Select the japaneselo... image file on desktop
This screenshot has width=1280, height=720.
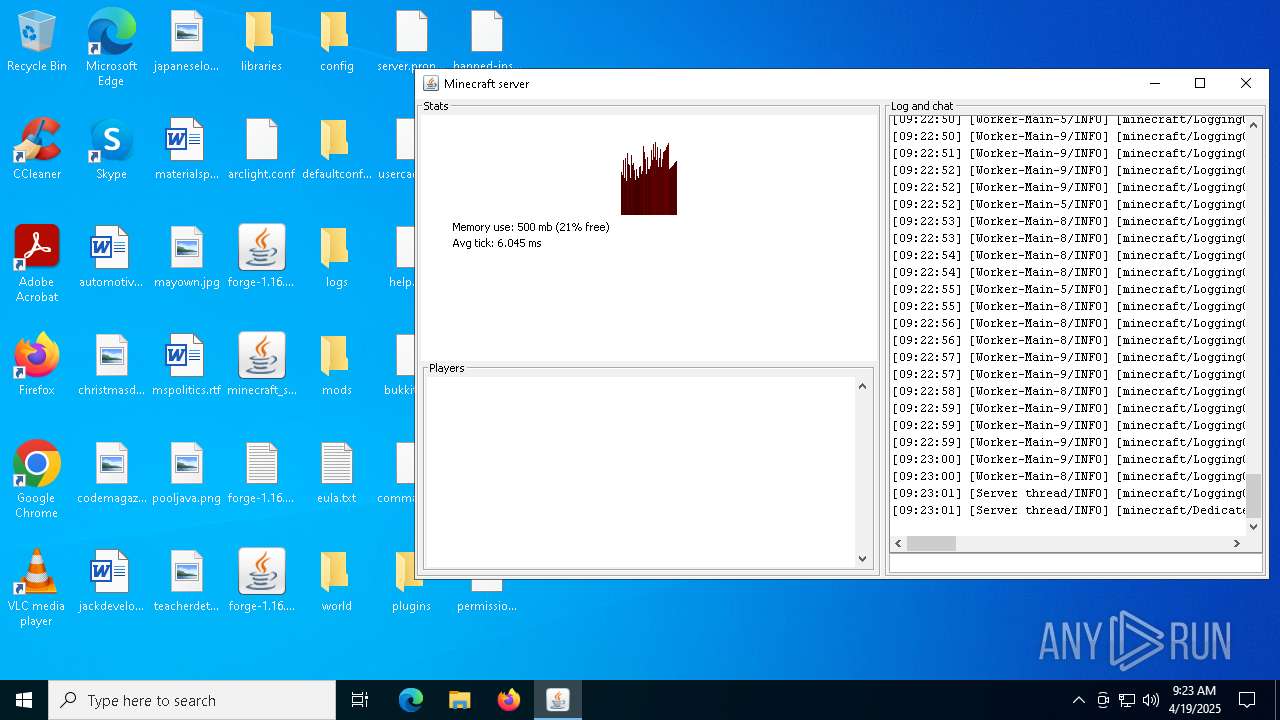pos(186,41)
